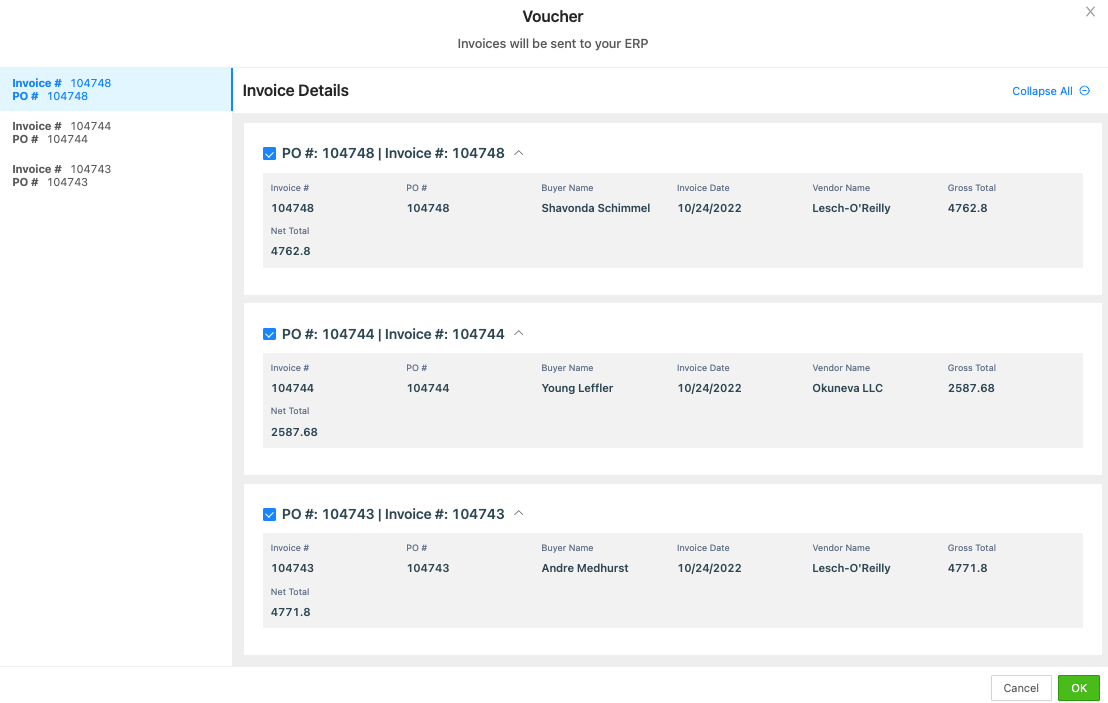The width and height of the screenshot is (1108, 703).
Task: Click buyer name Young Leffler
Action: [x=577, y=389]
